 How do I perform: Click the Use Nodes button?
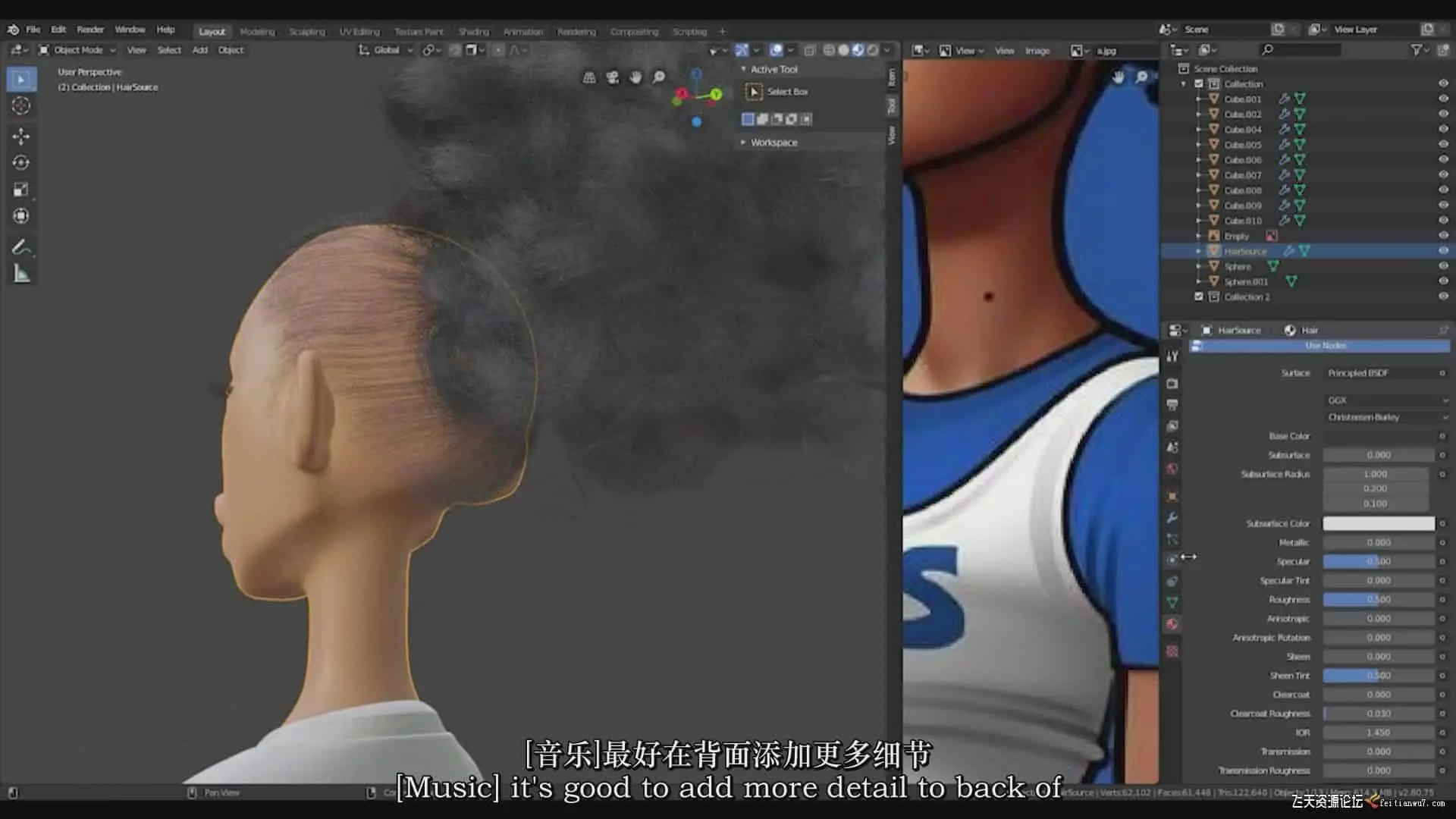click(1324, 346)
